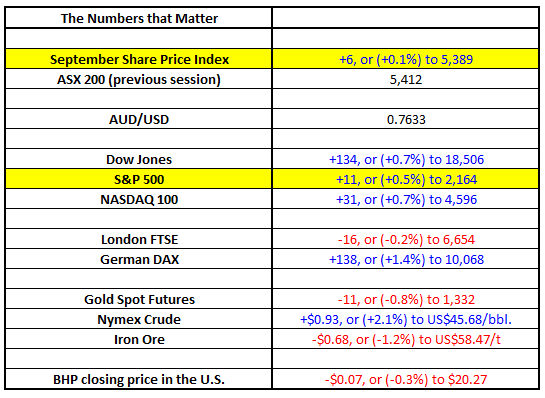Viewport: 545px width, 398px height.
Task: Select the +6 to 5,389 value cell
Action: point(406,59)
